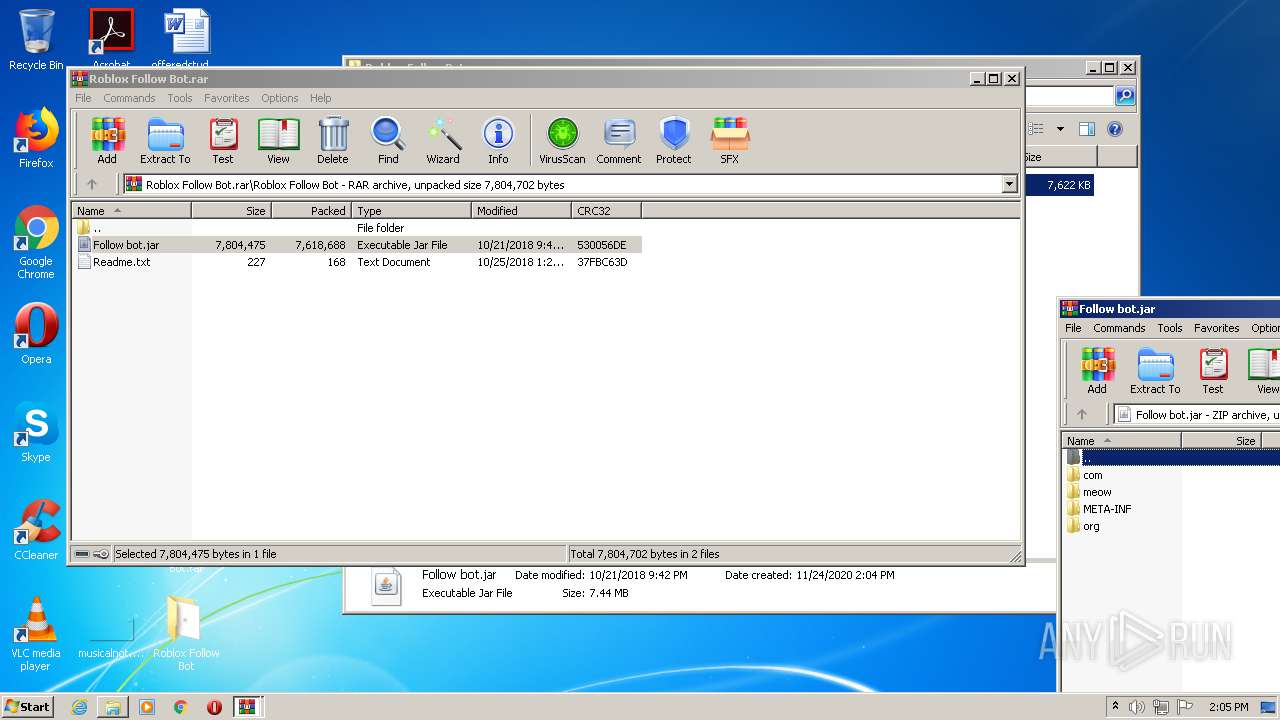The height and width of the screenshot is (720, 1280).
Task: Select the parent '..' folder row
Action: click(357, 228)
